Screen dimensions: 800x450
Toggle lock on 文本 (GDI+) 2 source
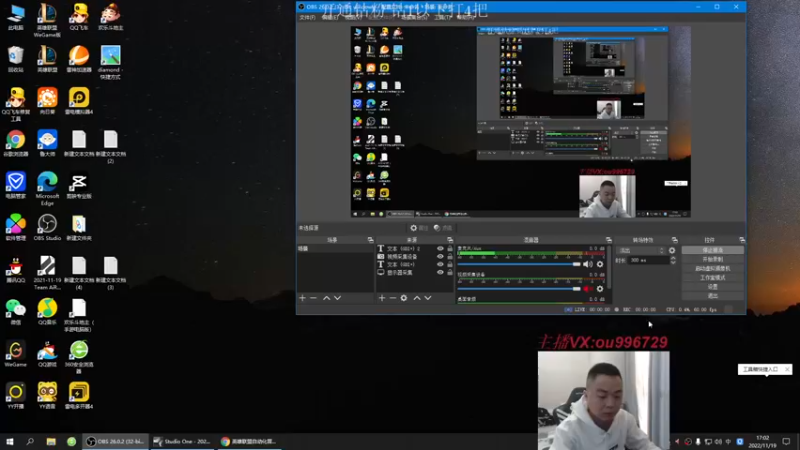[449, 248]
